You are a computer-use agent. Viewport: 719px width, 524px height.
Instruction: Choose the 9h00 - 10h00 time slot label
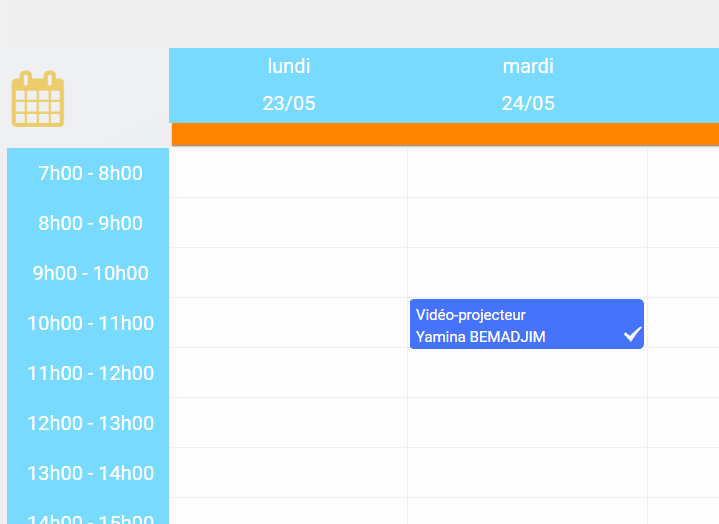[x=90, y=273]
